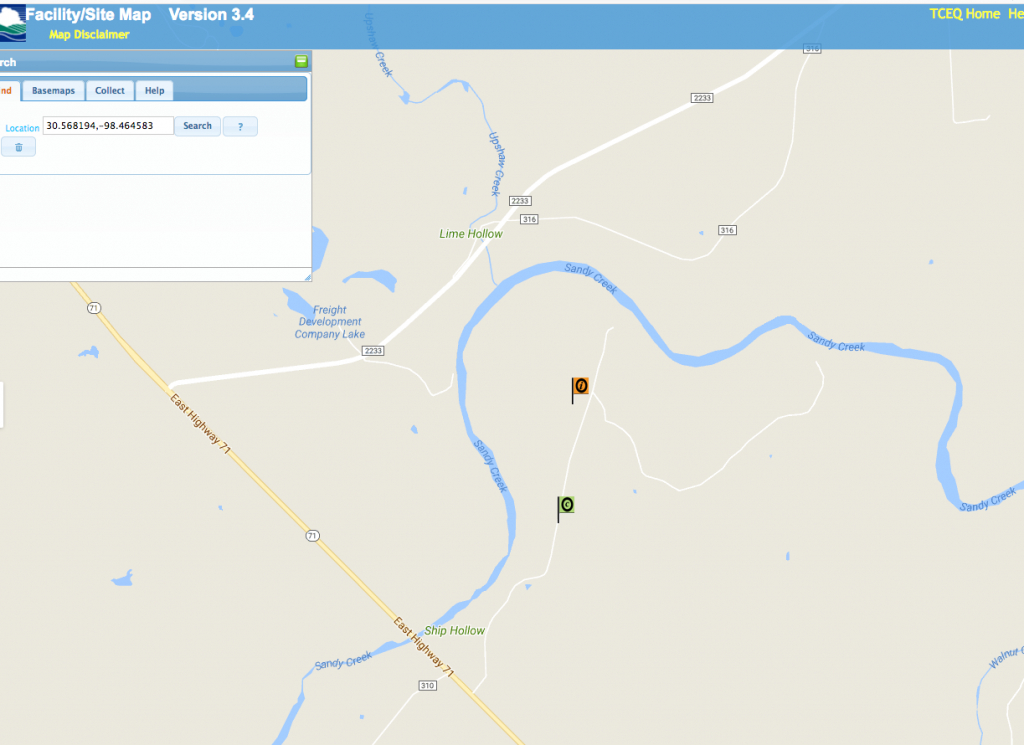Click the Ship Hollow map label
This screenshot has width=1024, height=745.
454,631
